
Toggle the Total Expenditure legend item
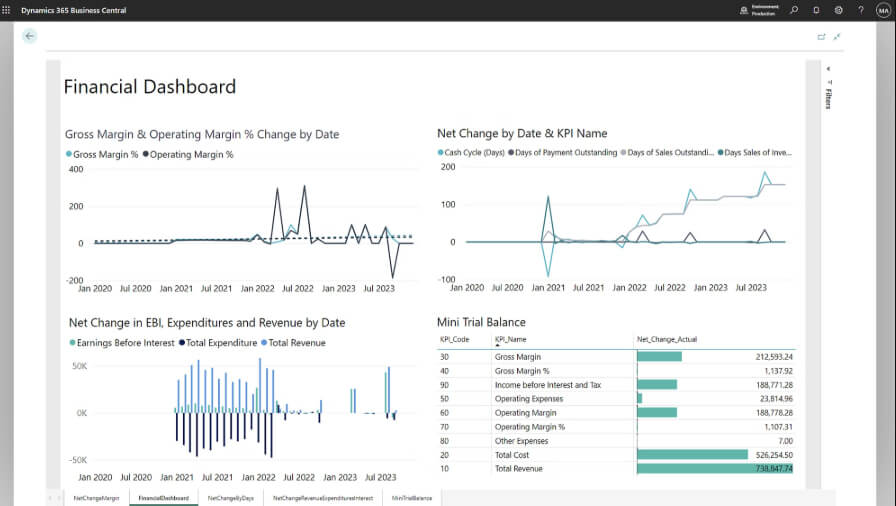(218, 343)
